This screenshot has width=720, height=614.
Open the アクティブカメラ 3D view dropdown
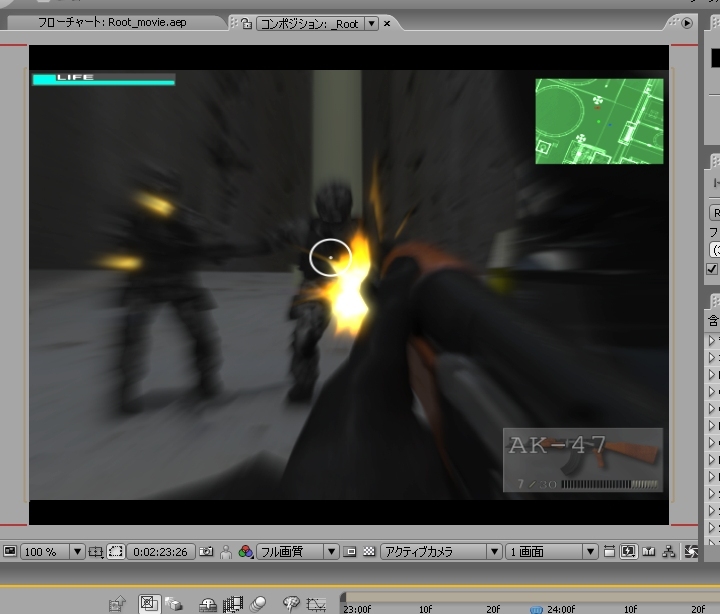[x=441, y=552]
